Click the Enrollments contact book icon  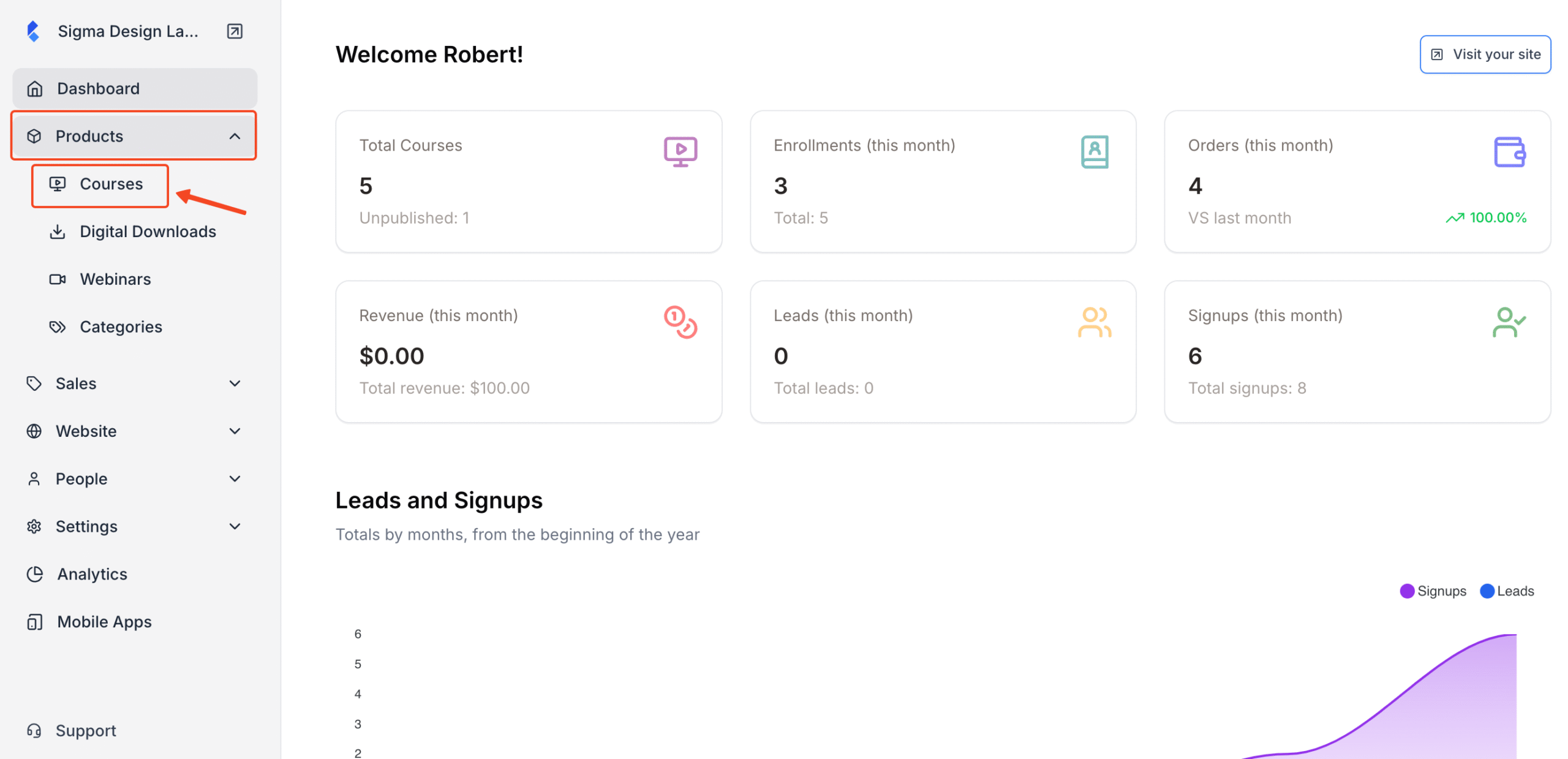pyautogui.click(x=1094, y=151)
